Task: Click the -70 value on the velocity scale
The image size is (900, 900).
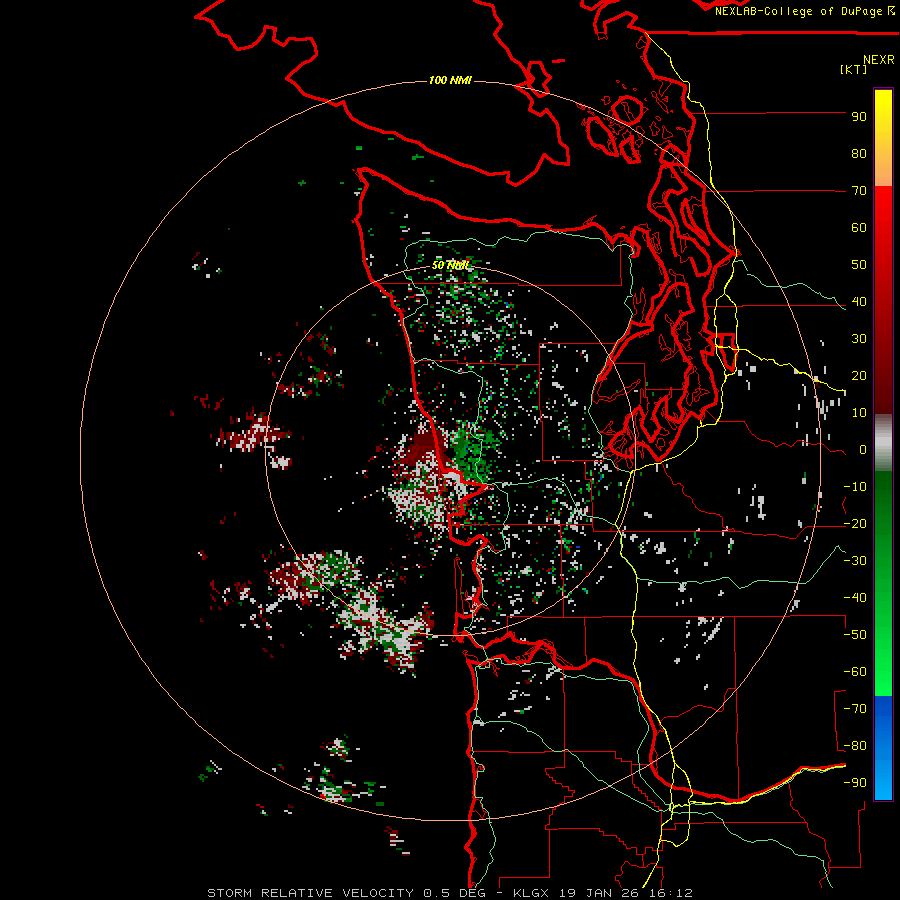Action: click(855, 709)
